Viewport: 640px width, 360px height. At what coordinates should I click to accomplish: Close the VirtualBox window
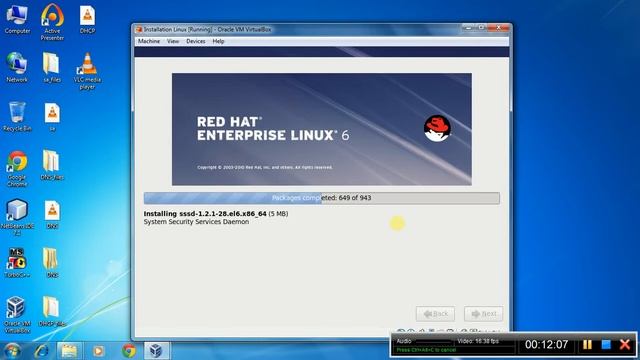click(x=498, y=28)
